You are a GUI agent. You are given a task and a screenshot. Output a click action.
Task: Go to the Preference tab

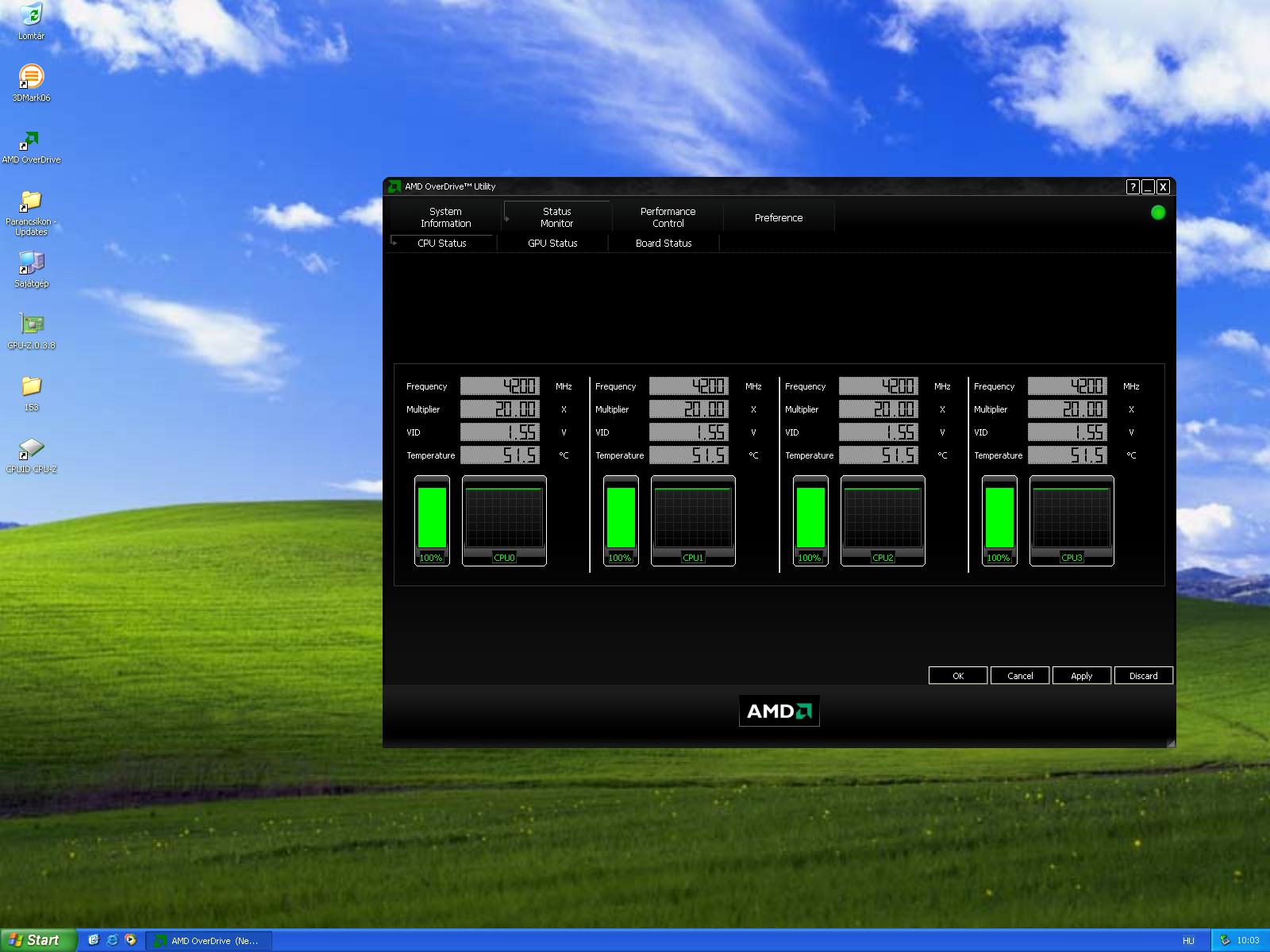[x=779, y=217]
